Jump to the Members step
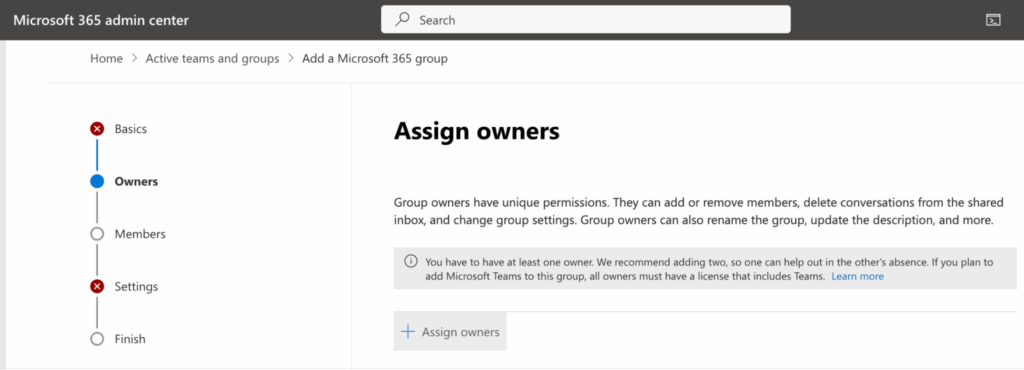The width and height of the screenshot is (1024, 370). [x=140, y=234]
